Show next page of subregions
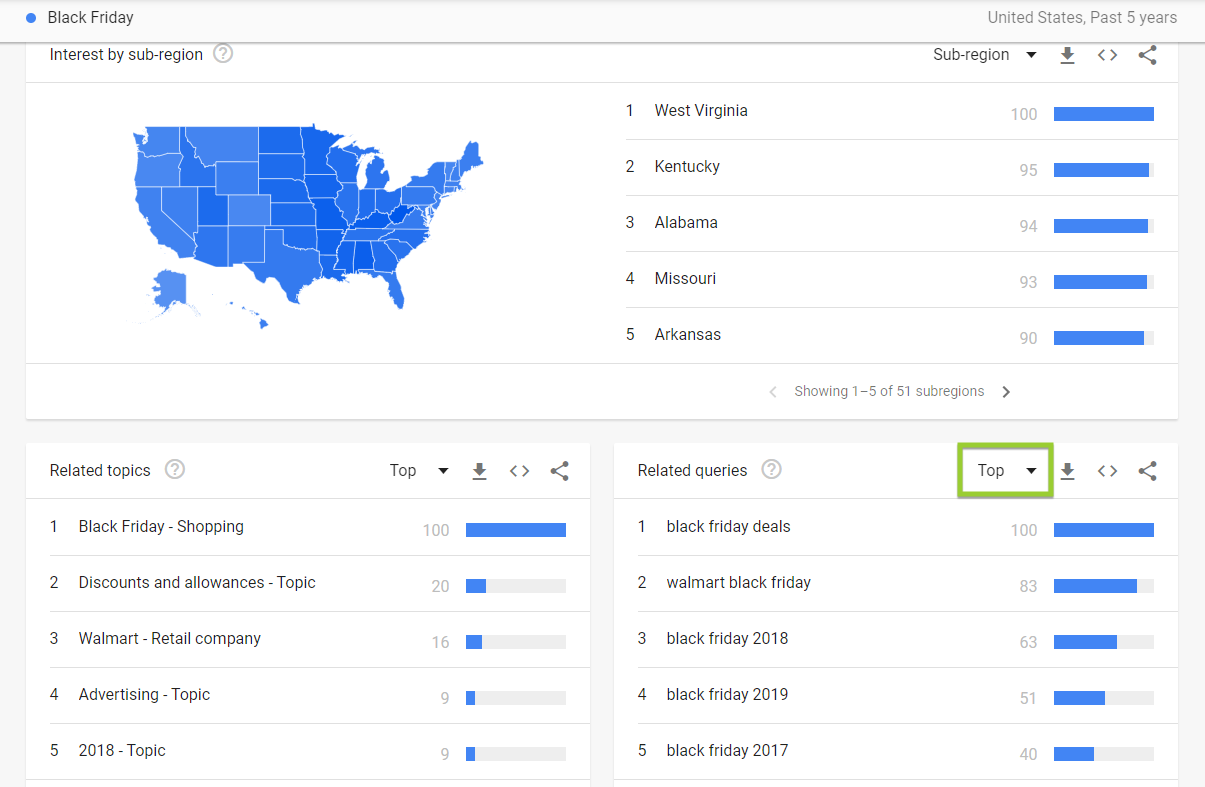Image resolution: width=1205 pixels, height=787 pixels. pos(1006,391)
